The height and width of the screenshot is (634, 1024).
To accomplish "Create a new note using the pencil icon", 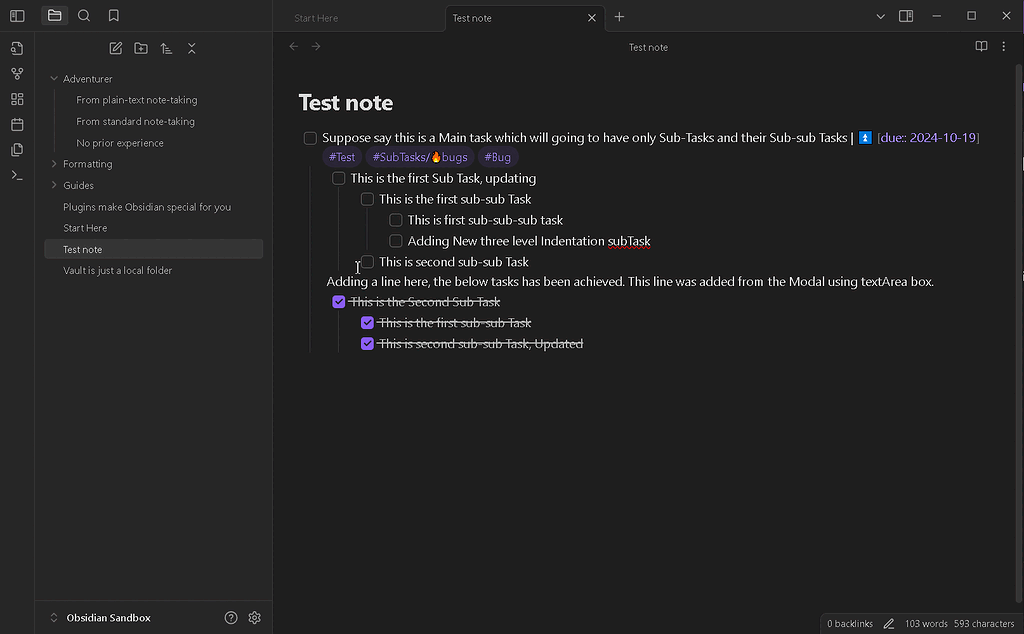I will [x=115, y=47].
